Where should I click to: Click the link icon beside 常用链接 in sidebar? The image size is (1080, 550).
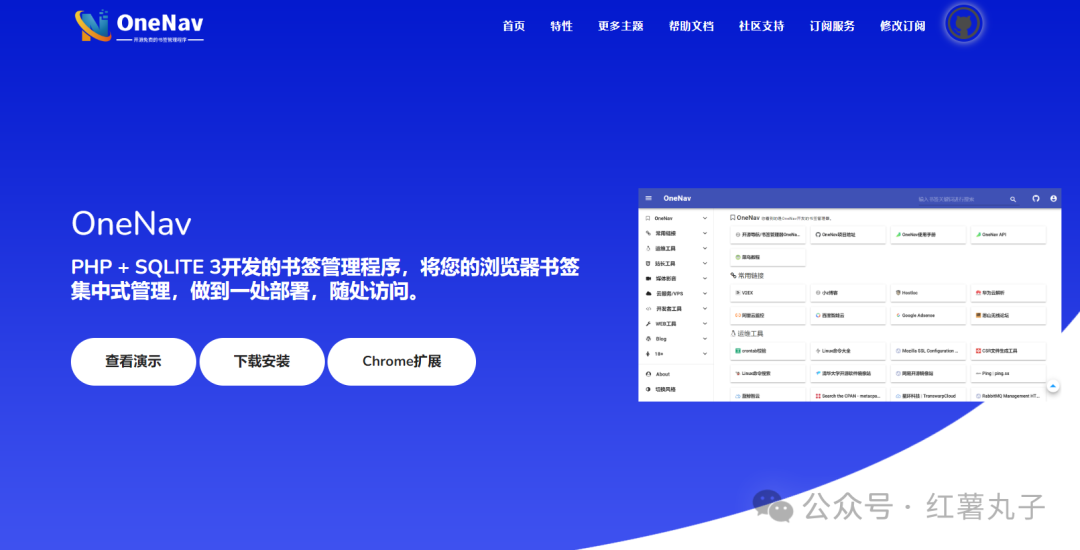tap(647, 233)
